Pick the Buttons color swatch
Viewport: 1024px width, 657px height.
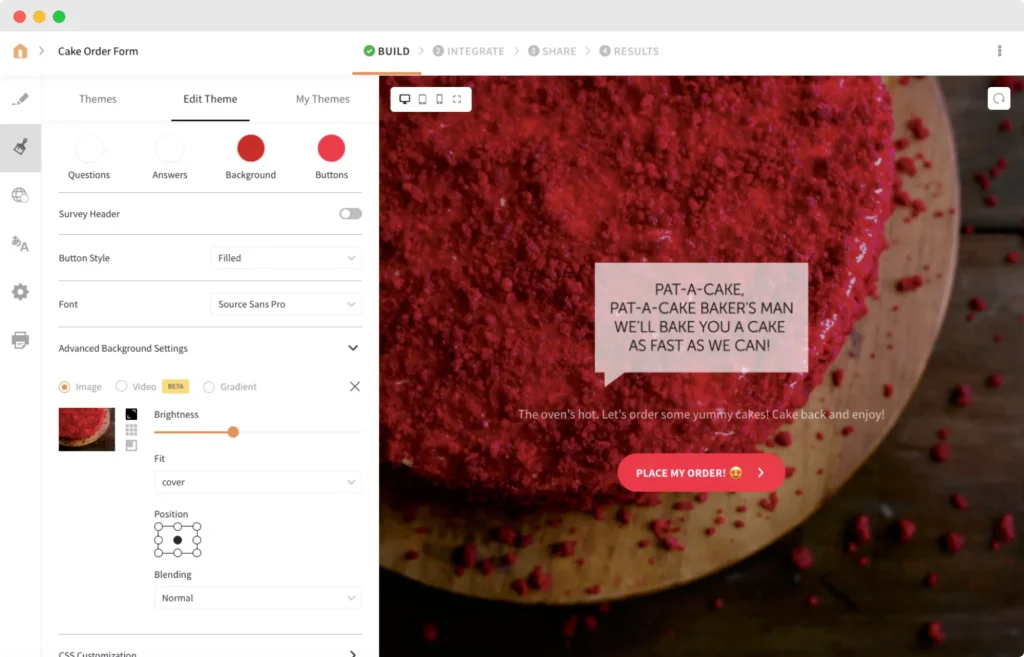[332, 148]
